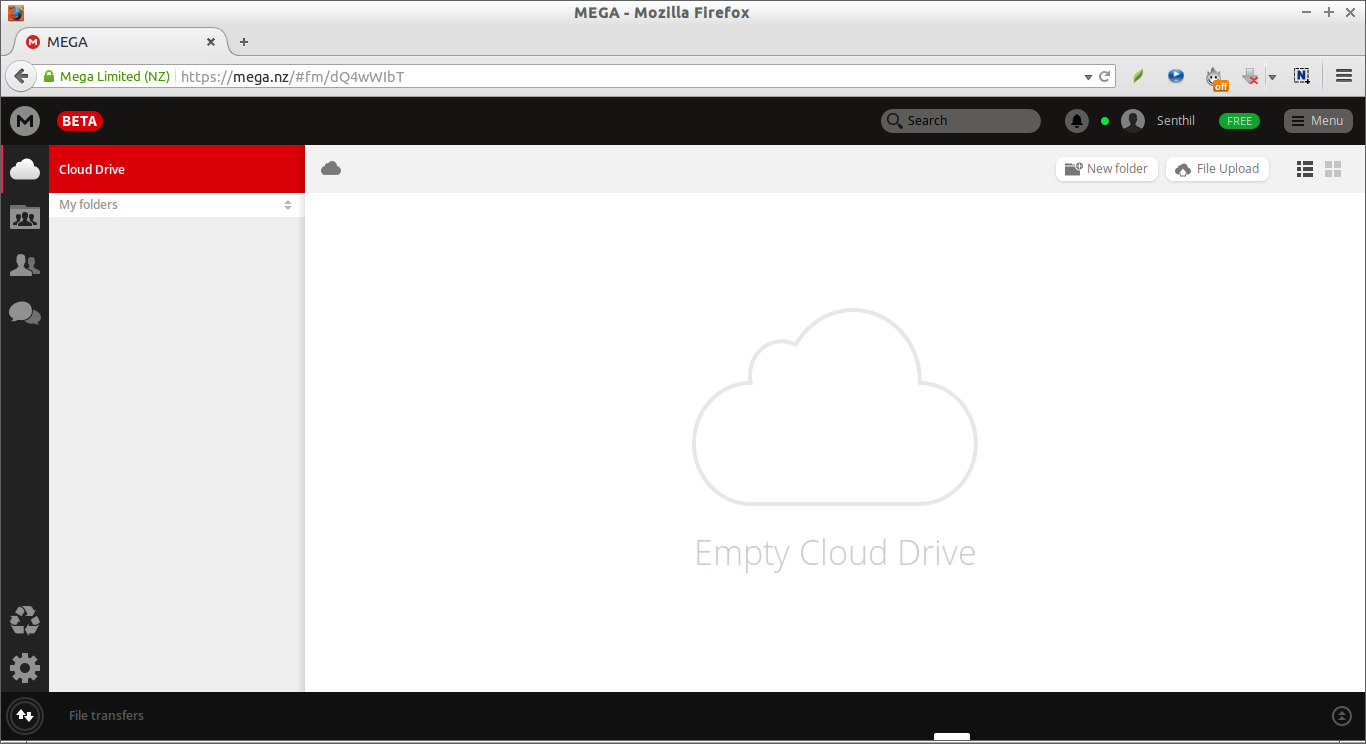Image resolution: width=1366 pixels, height=744 pixels.
Task: Open the Chat conversations icon
Action: click(25, 313)
